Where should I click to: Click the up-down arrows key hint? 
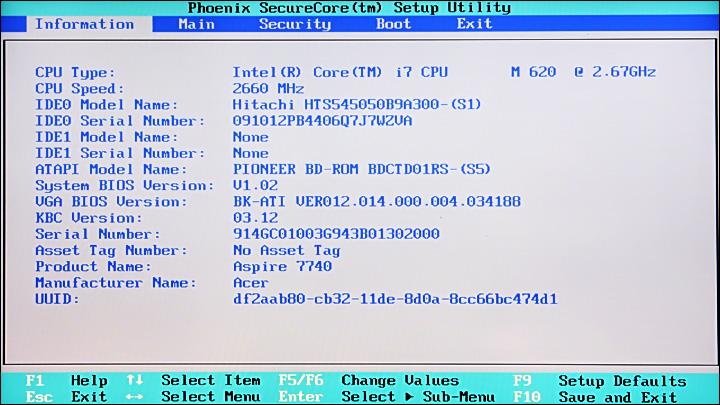(135, 380)
